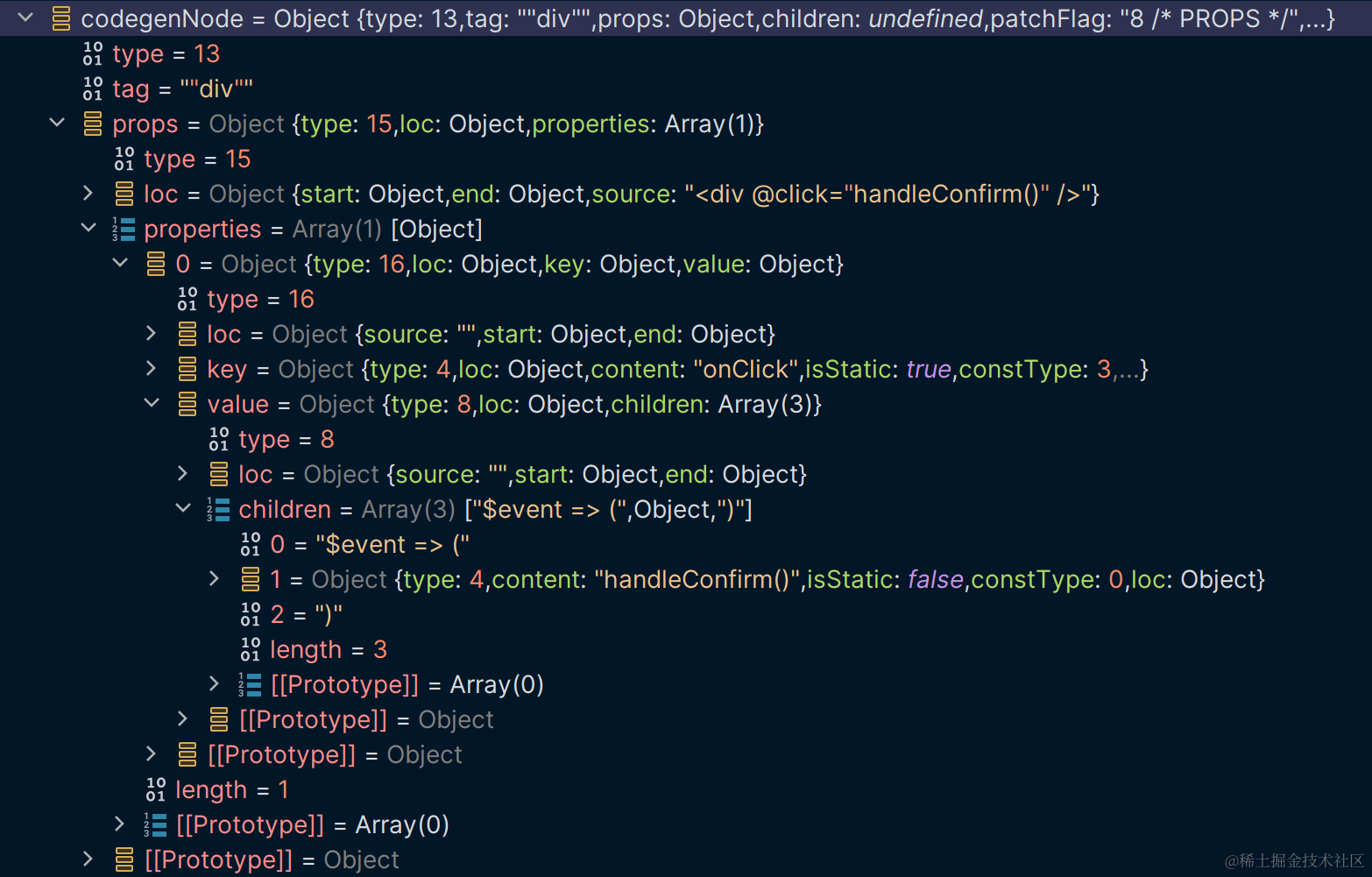Click the object icon beside codegenNode
Viewport: 1372px width, 877px height.
pos(61,18)
